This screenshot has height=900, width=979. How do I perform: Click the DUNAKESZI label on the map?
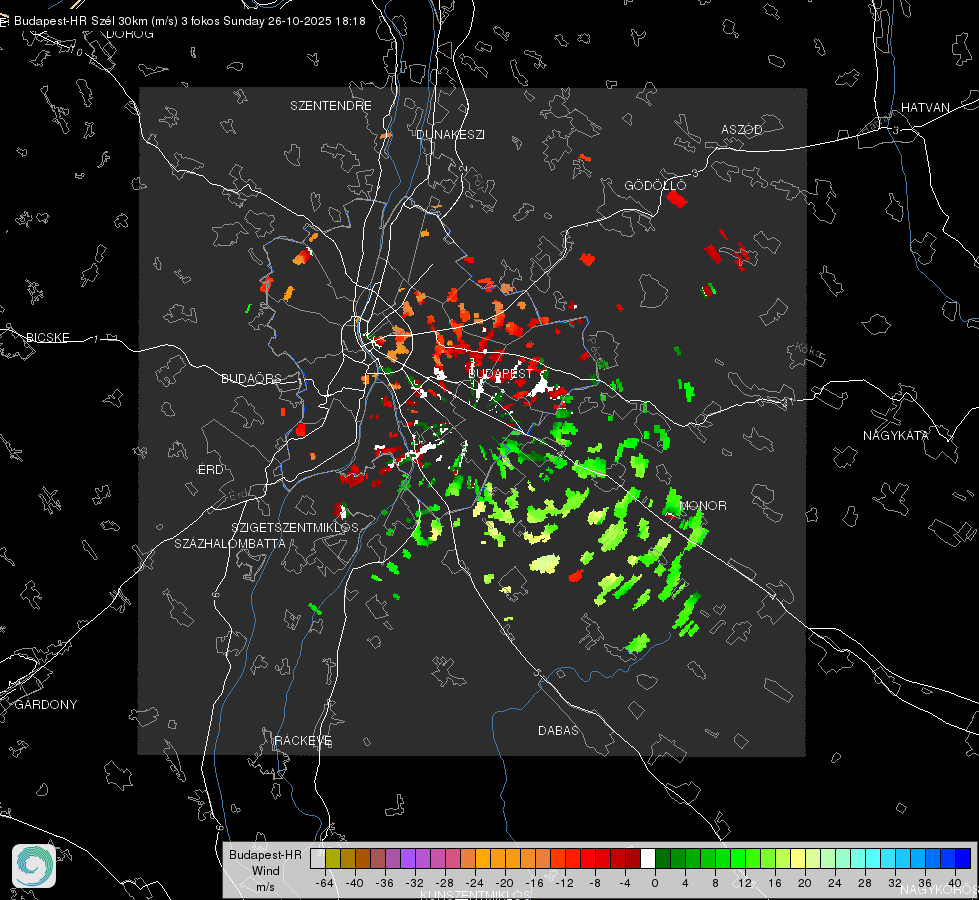point(450,134)
